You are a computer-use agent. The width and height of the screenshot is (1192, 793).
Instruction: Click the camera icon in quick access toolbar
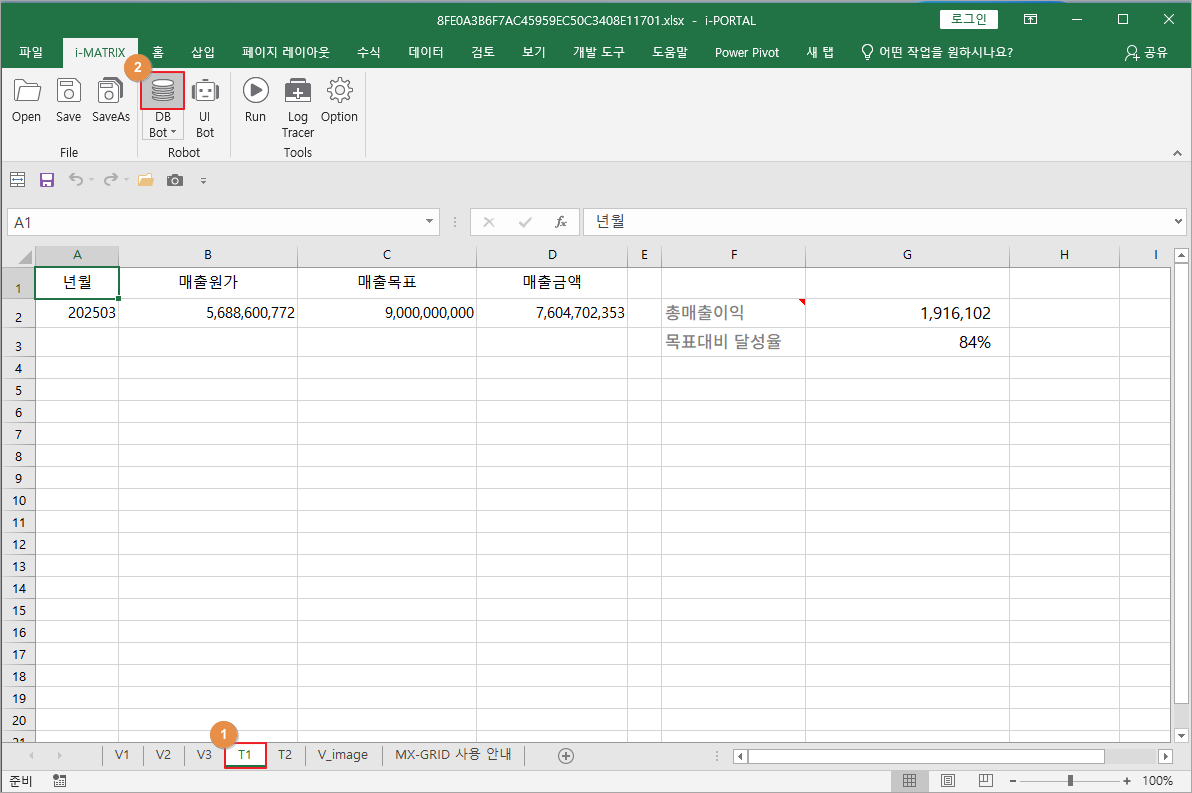(x=175, y=180)
